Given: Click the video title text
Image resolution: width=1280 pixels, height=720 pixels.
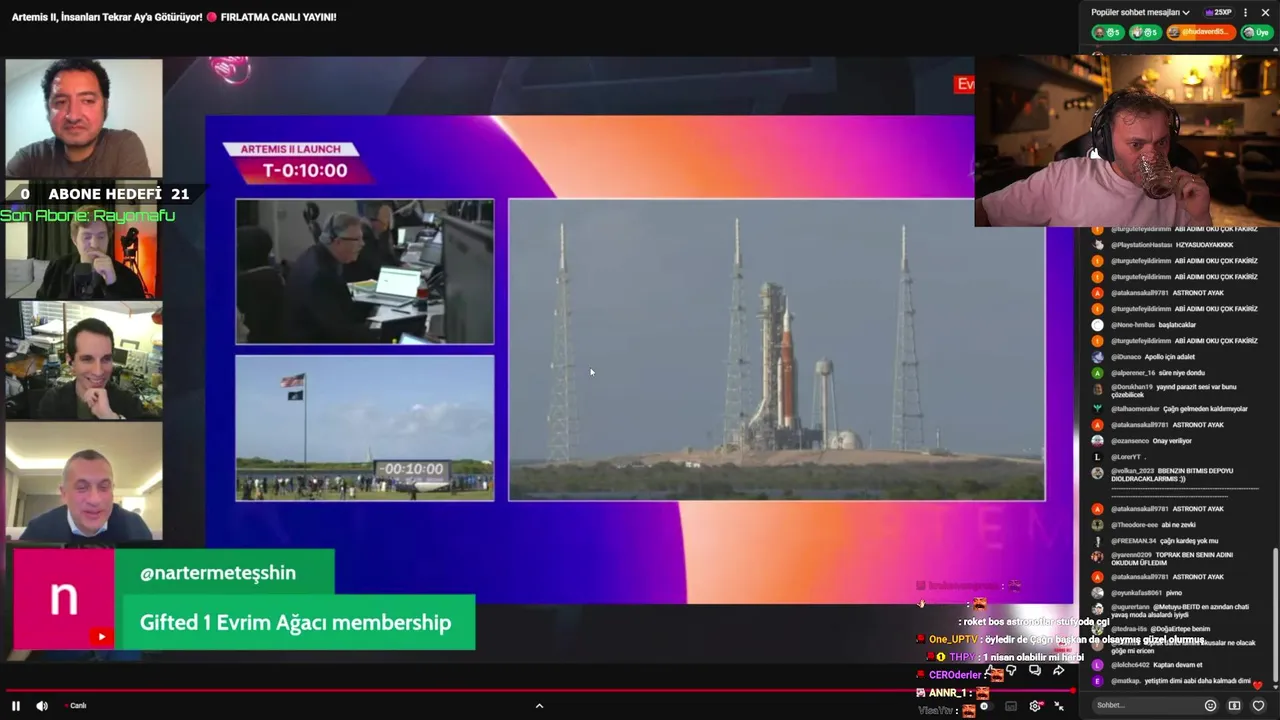Looking at the screenshot, I should coord(174,17).
